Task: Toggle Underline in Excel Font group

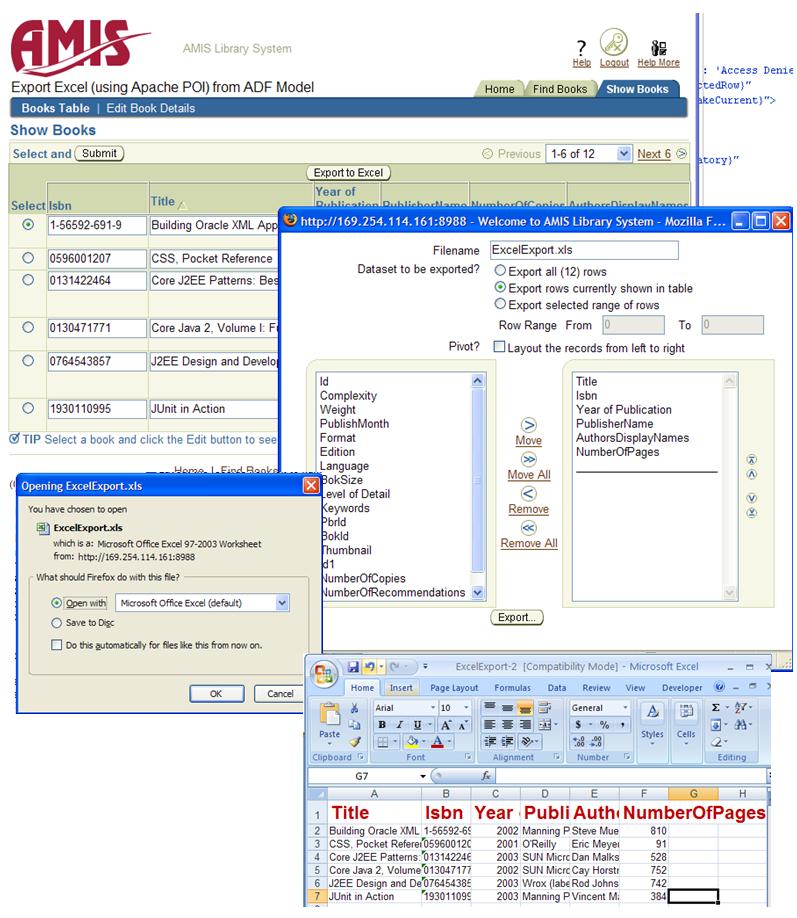Action: point(417,724)
